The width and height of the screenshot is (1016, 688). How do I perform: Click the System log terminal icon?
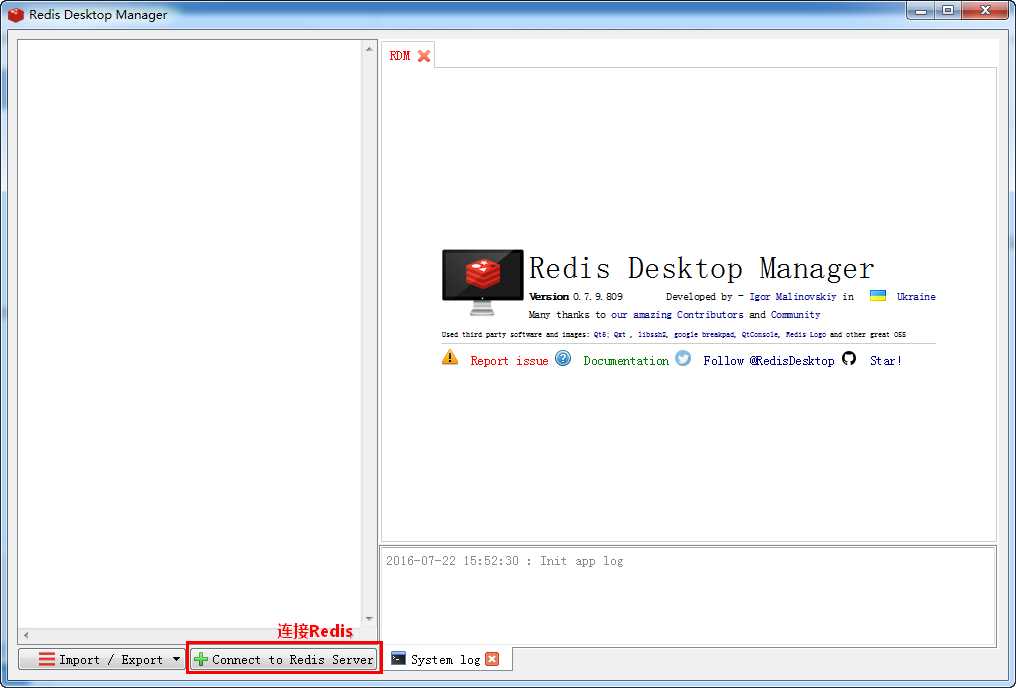coord(398,659)
